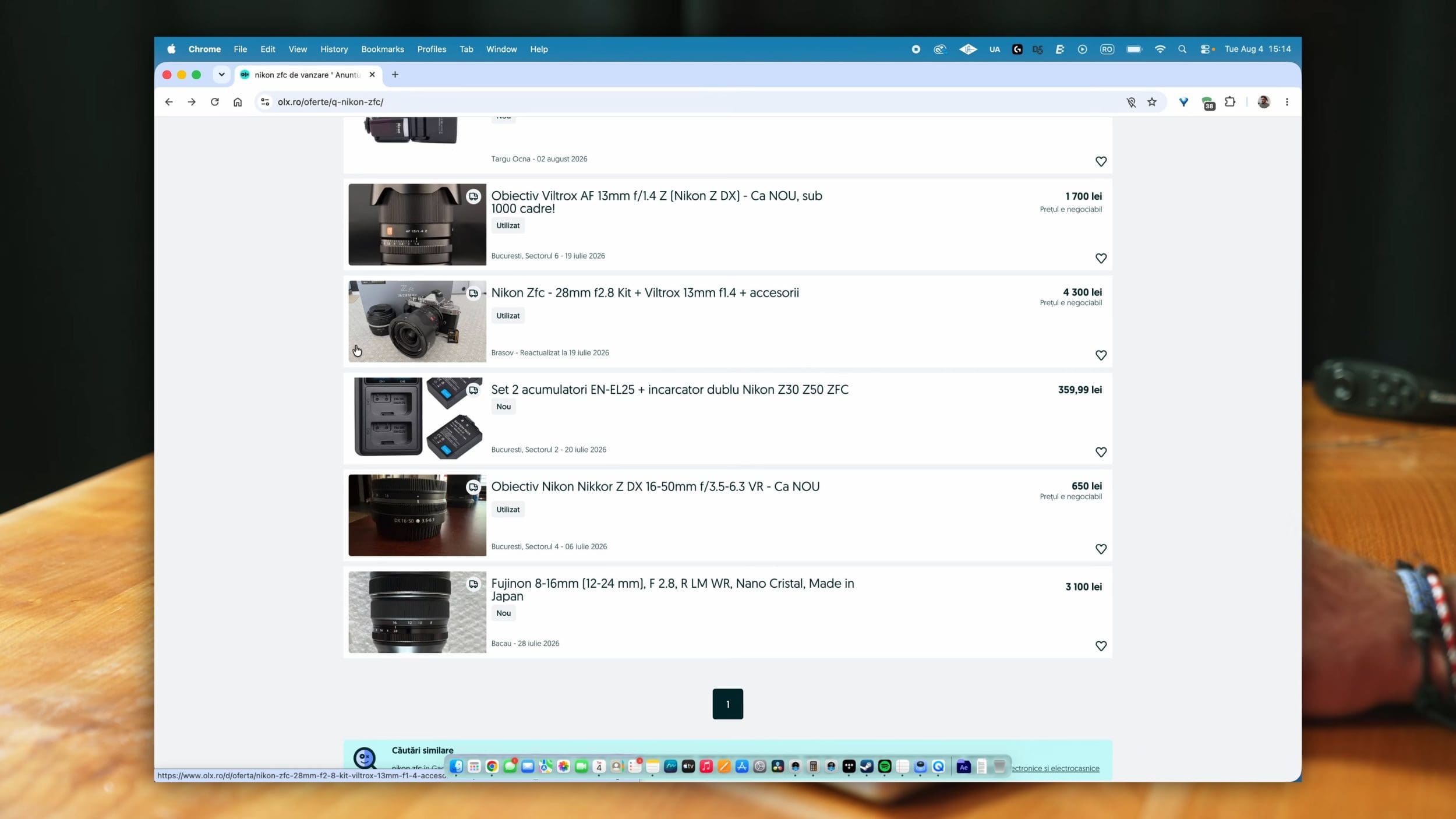Screen dimensions: 1456x819
Task: Click the EN-EL25 batteries and charger photo
Action: point(417,418)
